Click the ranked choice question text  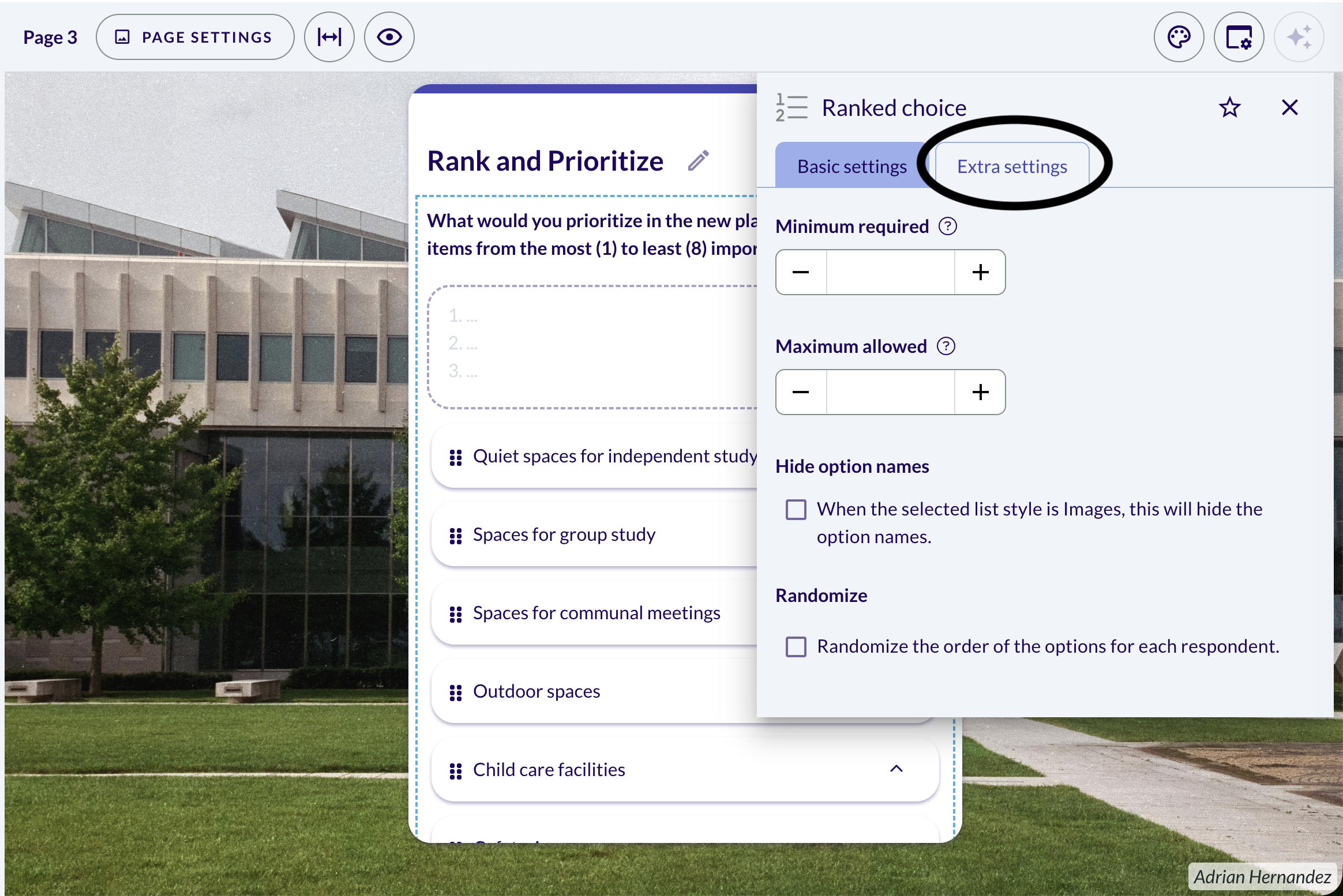[591, 234]
